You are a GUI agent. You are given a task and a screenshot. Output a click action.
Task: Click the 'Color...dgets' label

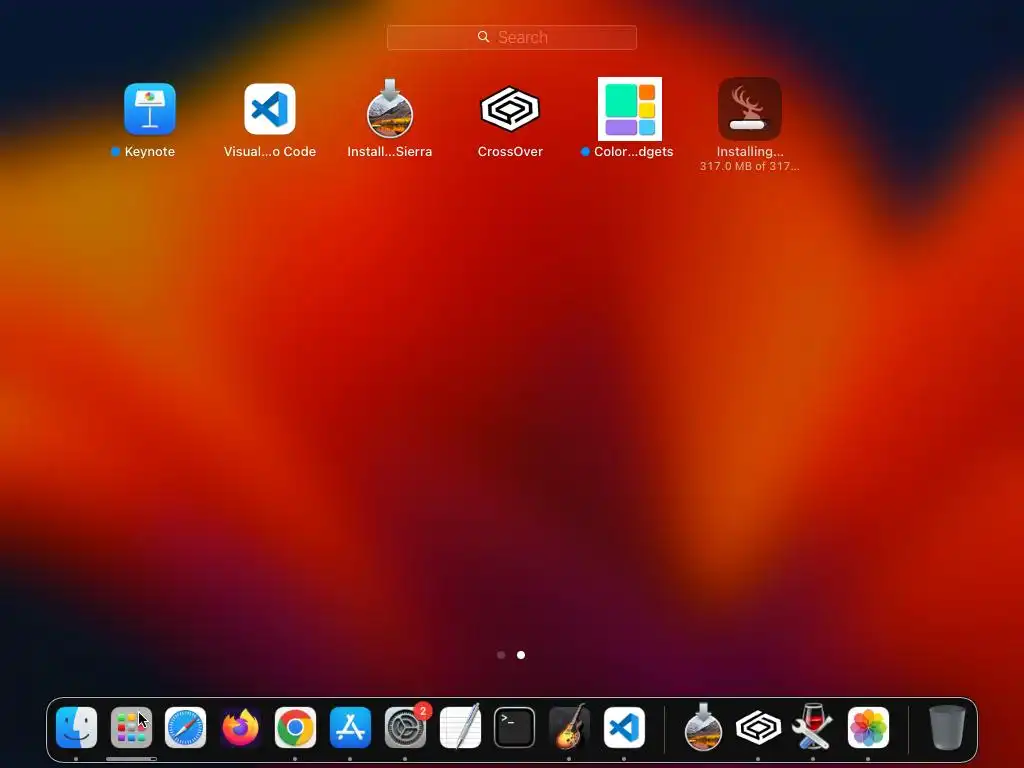633,152
